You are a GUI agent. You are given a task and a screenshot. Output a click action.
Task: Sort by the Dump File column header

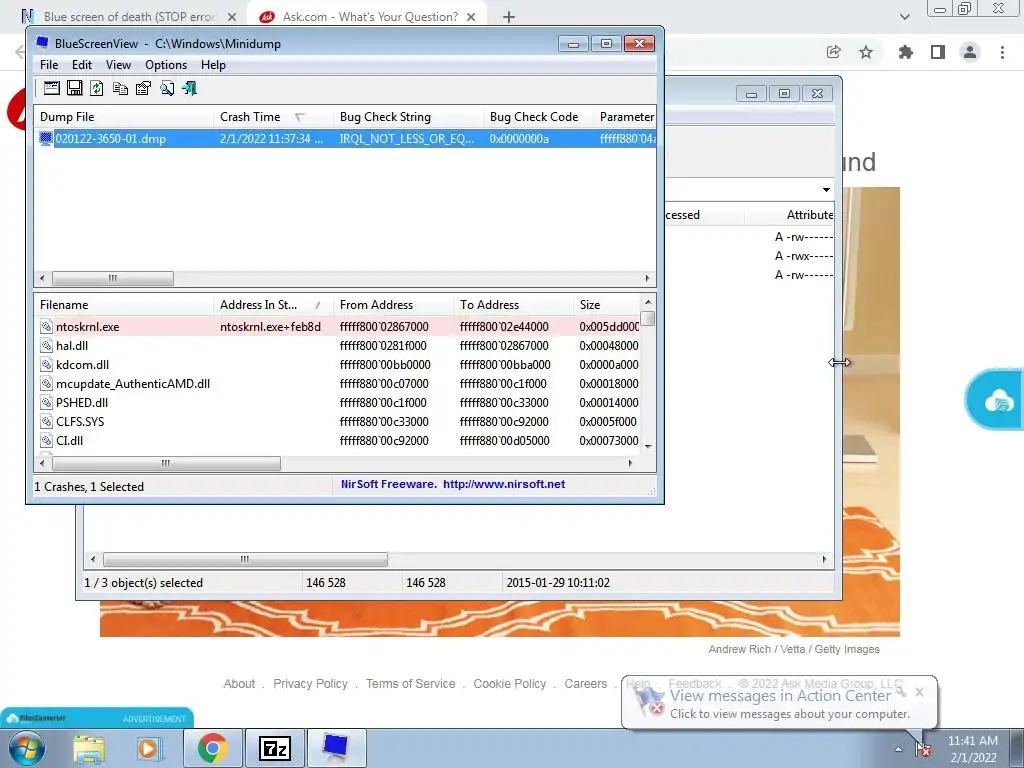[123, 117]
